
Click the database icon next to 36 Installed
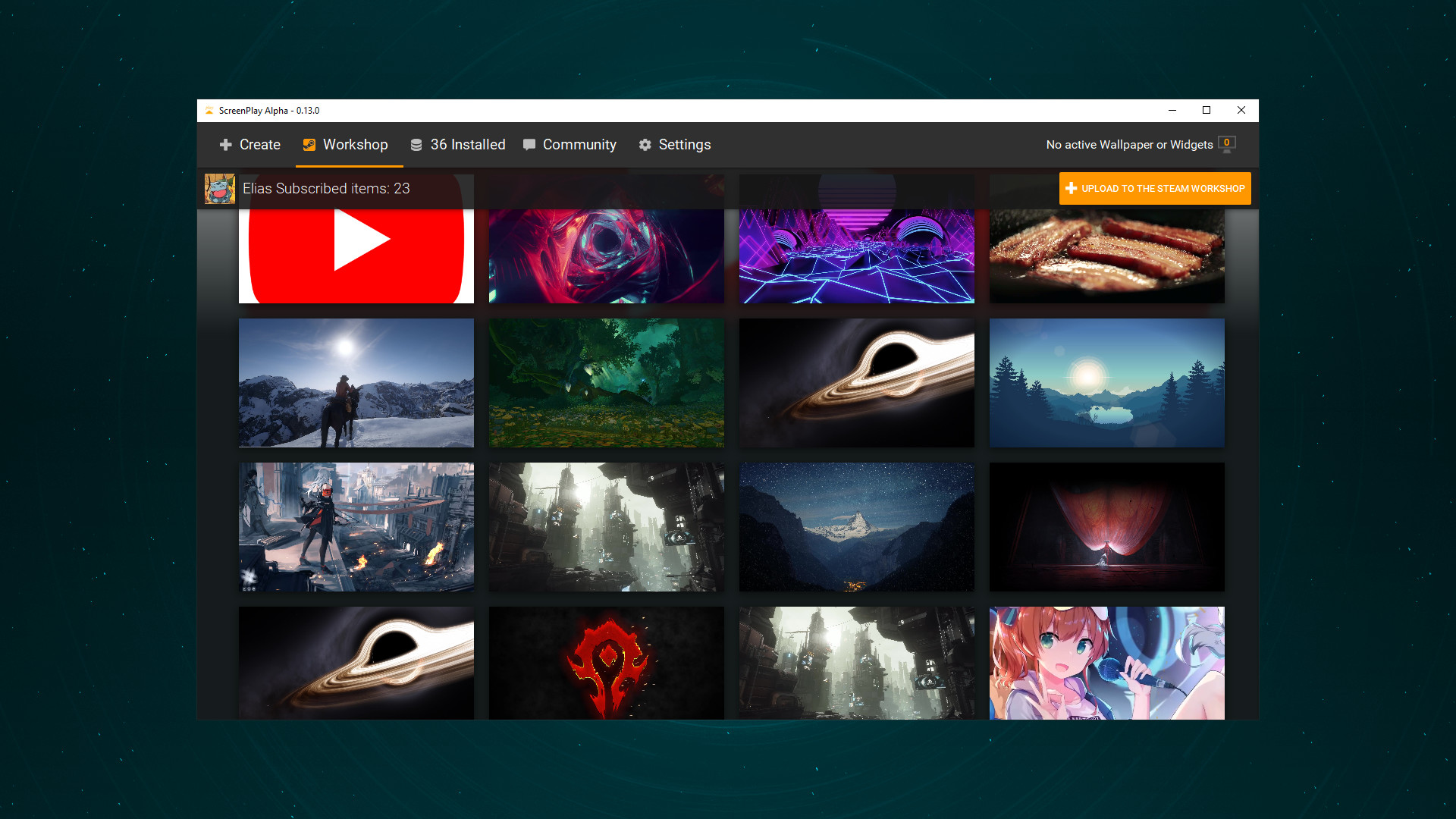pos(415,144)
